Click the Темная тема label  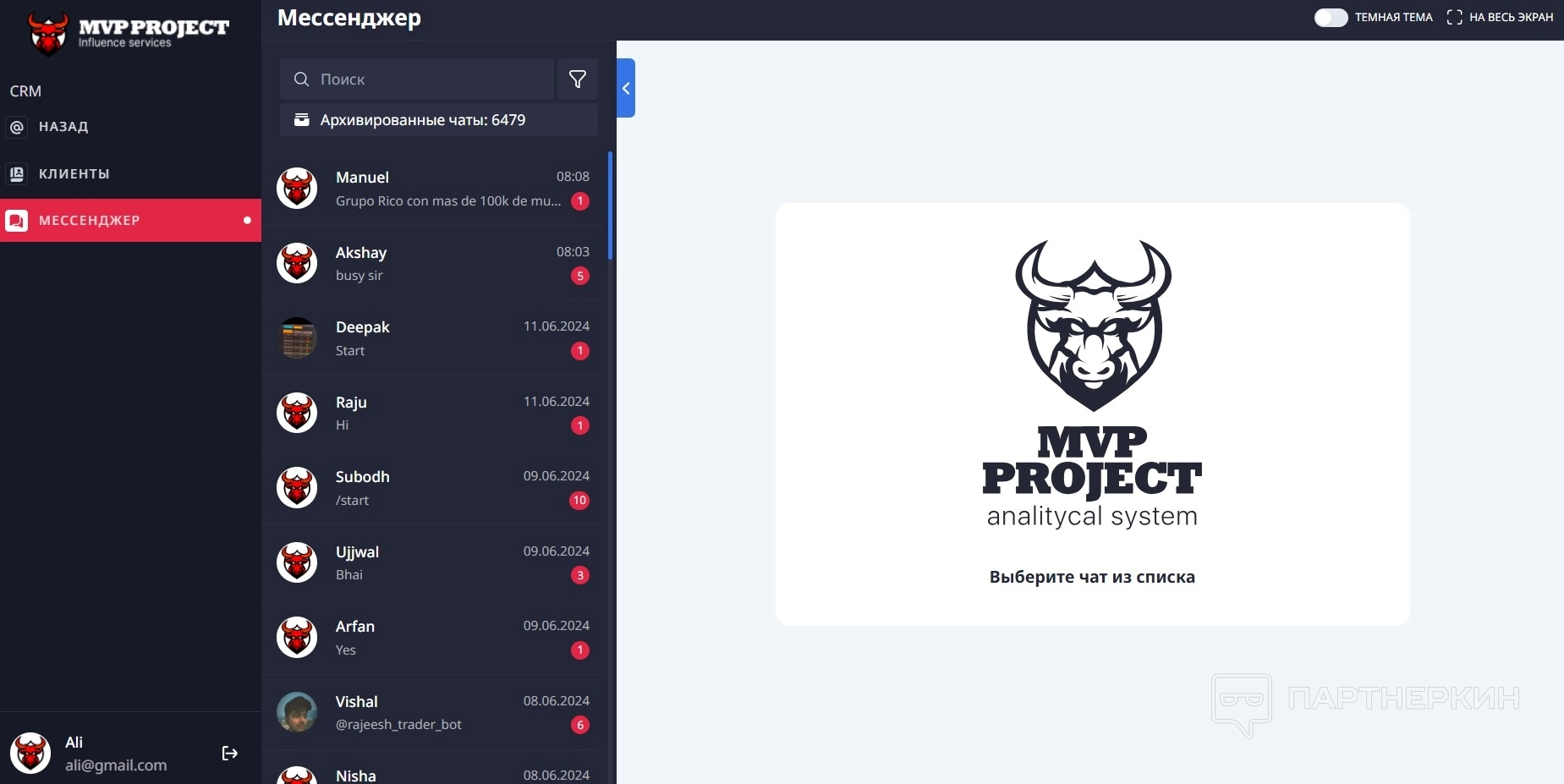tap(1394, 17)
